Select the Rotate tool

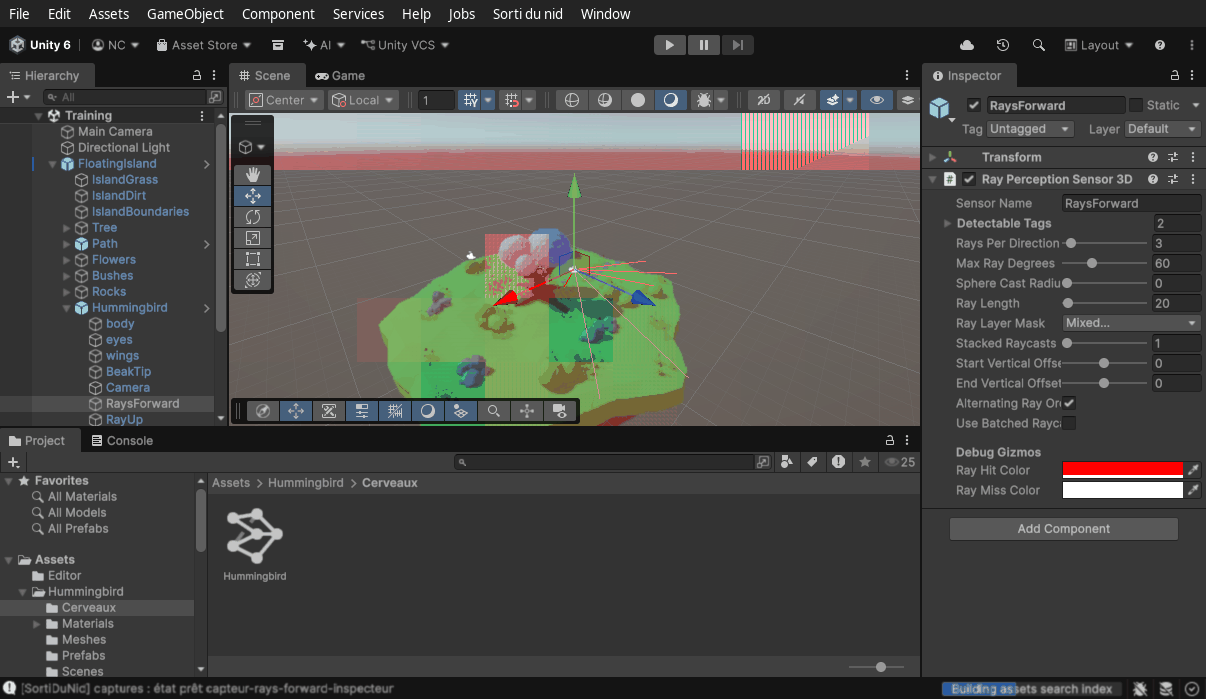point(252,217)
